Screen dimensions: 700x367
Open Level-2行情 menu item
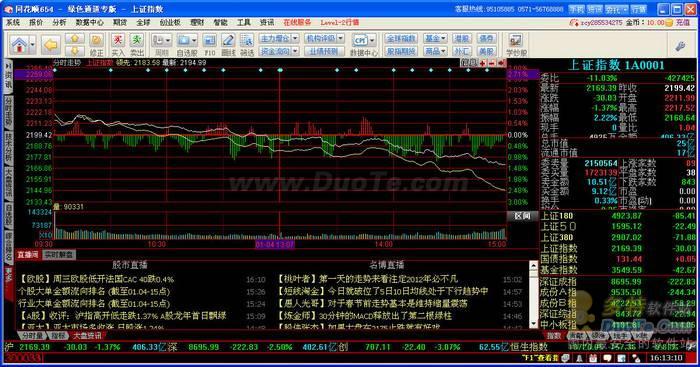[x=339, y=22]
